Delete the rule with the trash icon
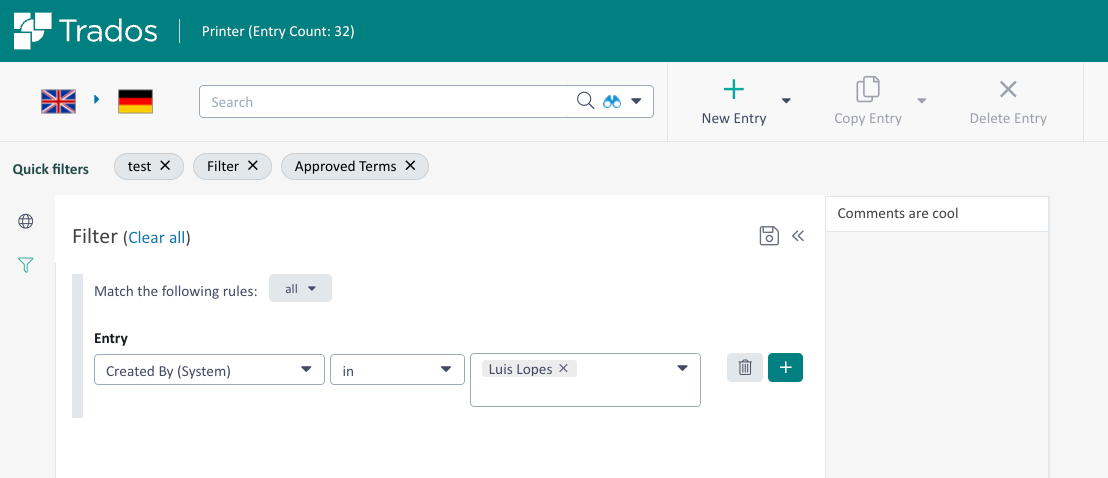Image resolution: width=1108 pixels, height=478 pixels. coord(745,368)
